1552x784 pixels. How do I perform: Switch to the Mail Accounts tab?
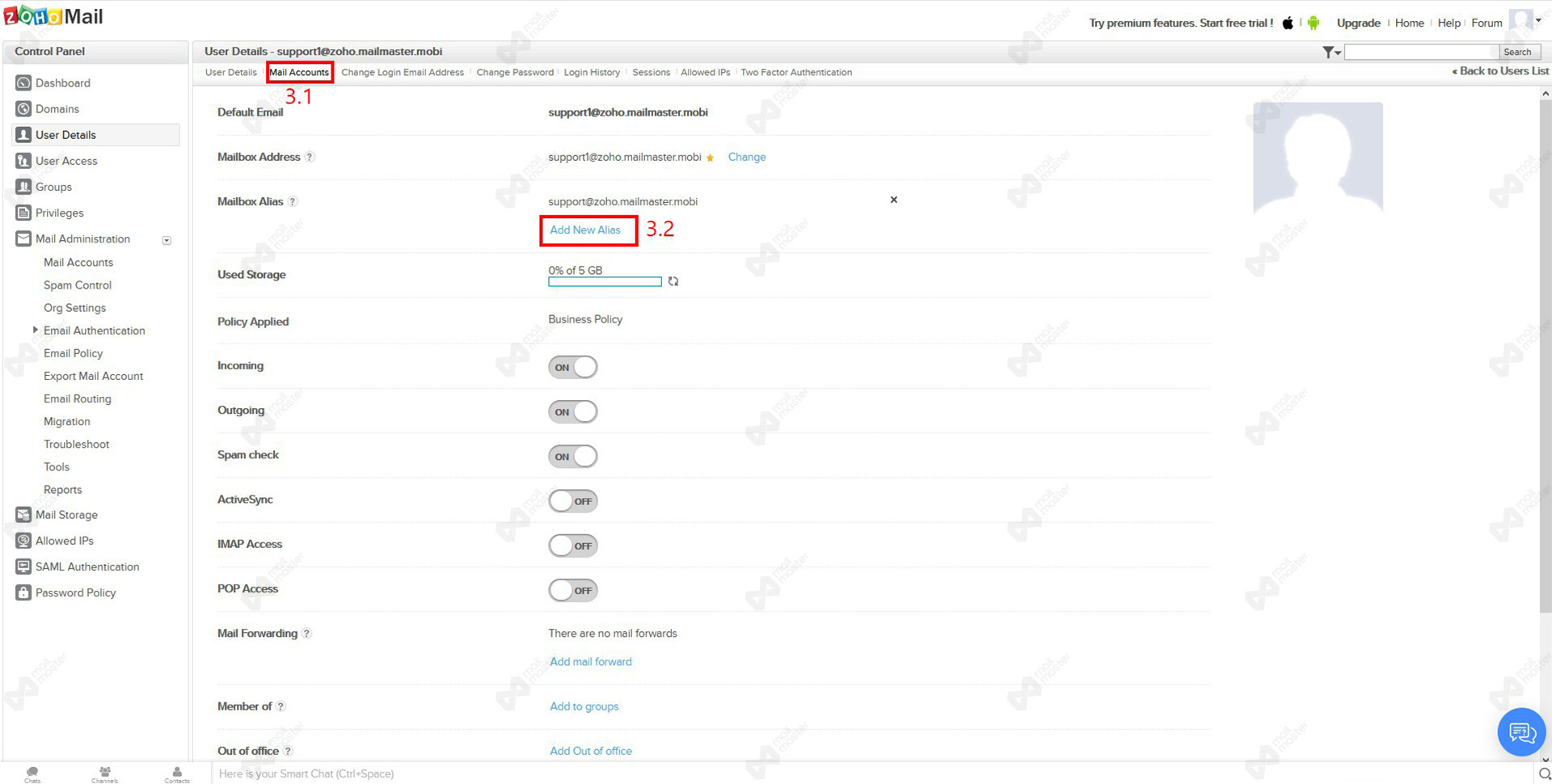tap(299, 72)
